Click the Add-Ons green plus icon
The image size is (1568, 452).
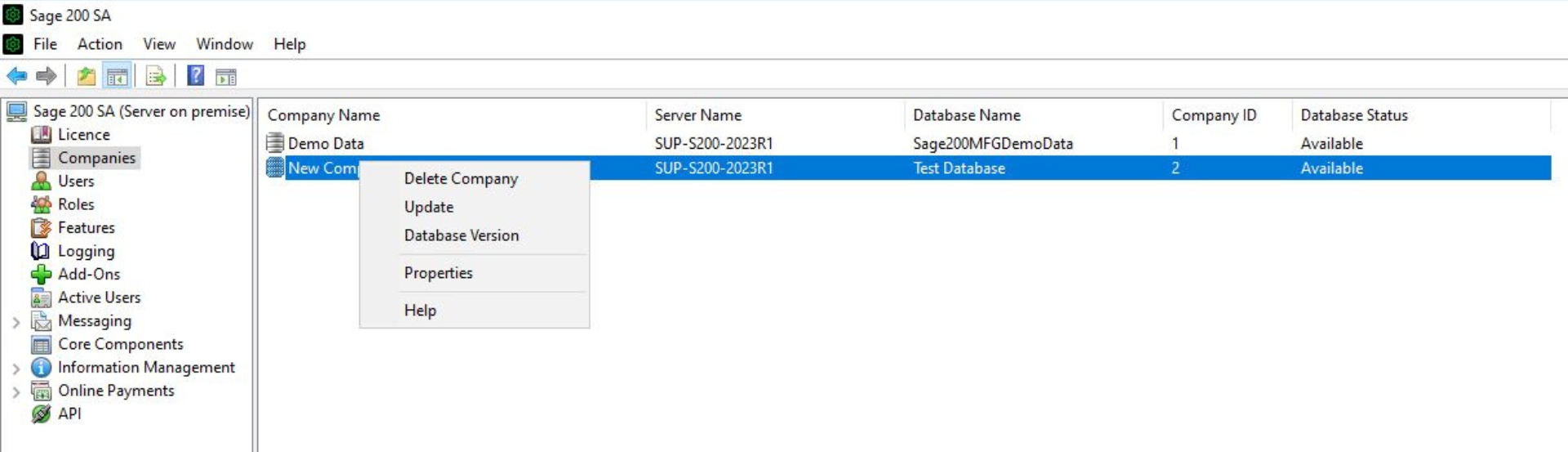coord(41,274)
